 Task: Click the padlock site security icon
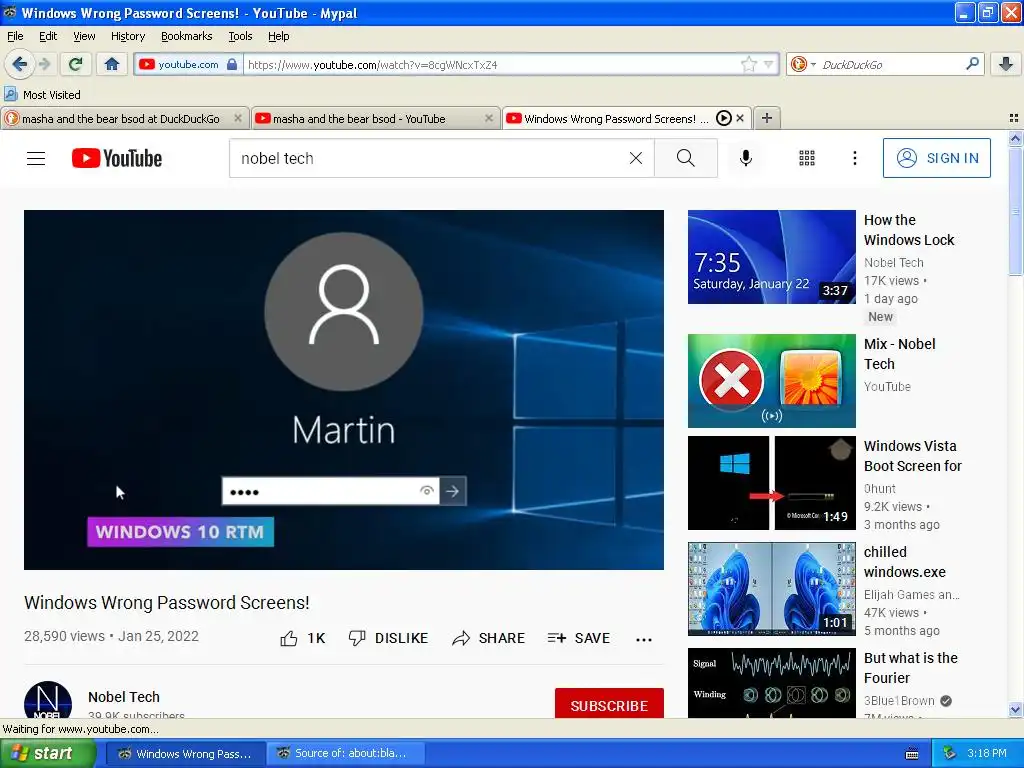coord(232,64)
